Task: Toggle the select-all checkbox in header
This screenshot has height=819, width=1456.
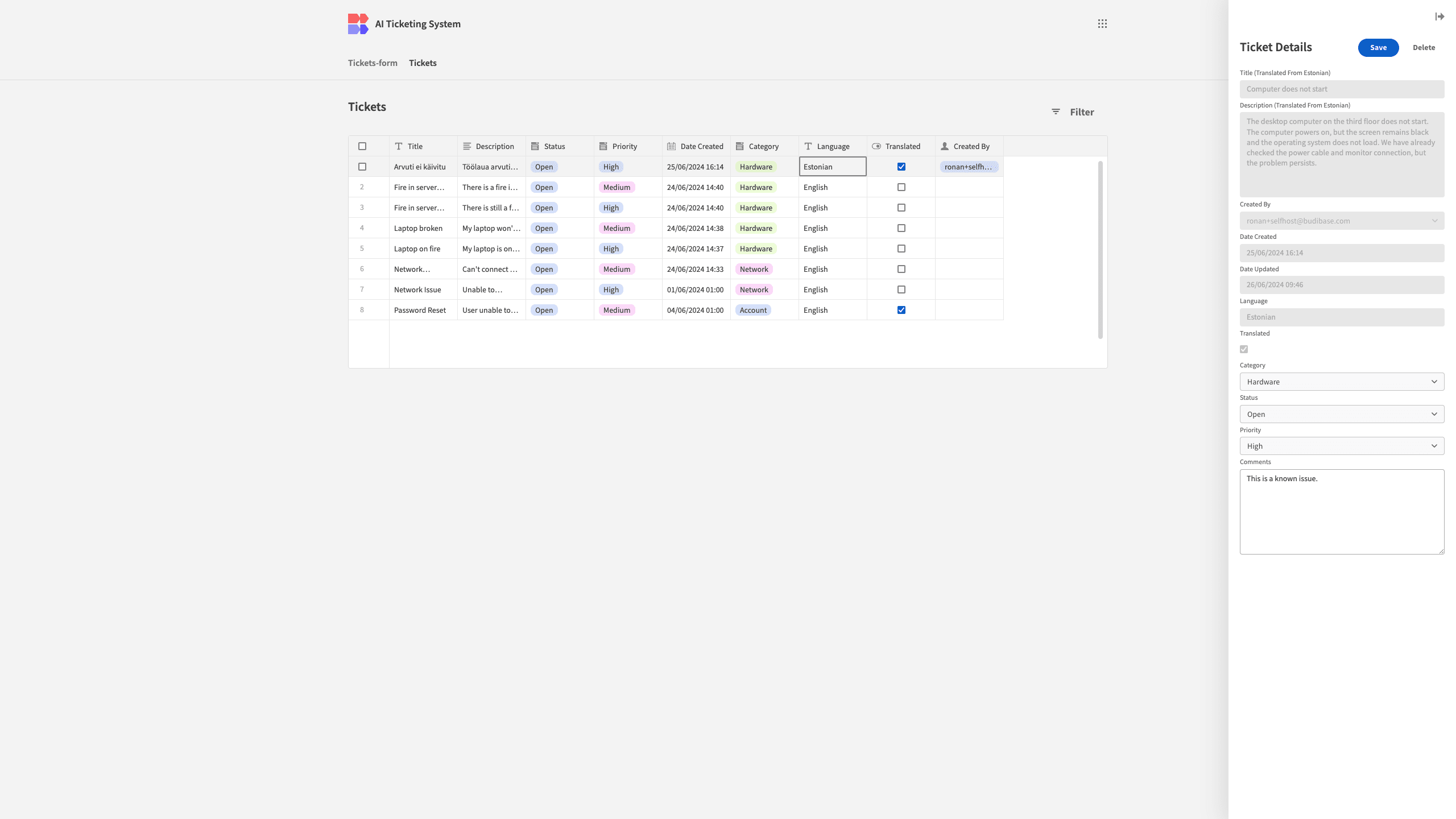Action: (x=362, y=146)
